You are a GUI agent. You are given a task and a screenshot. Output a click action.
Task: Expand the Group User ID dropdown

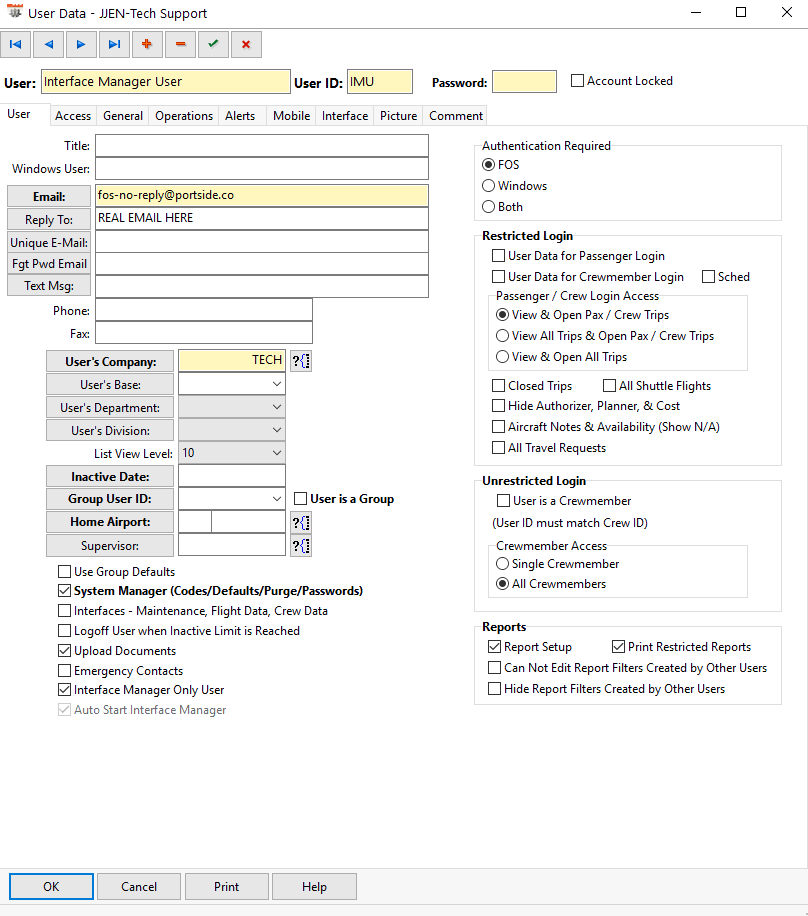277,499
